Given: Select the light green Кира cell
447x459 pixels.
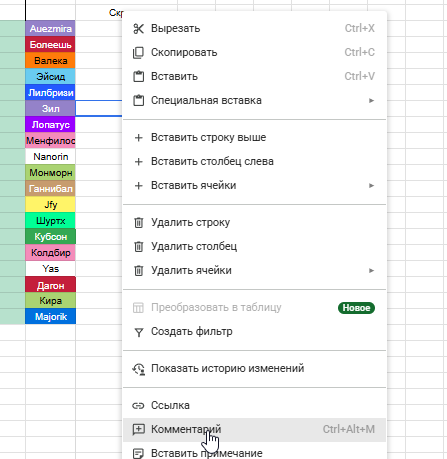Looking at the screenshot, I should (50, 300).
